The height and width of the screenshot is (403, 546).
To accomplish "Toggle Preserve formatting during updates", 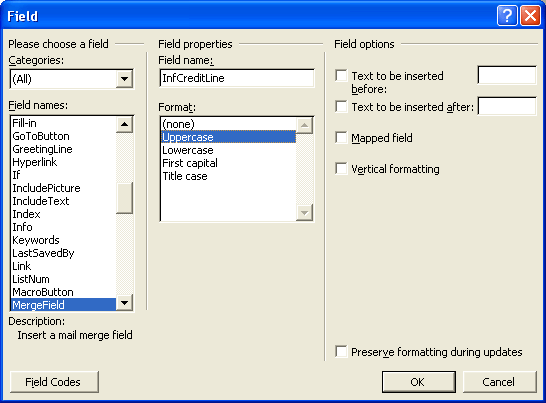I will tap(341, 351).
